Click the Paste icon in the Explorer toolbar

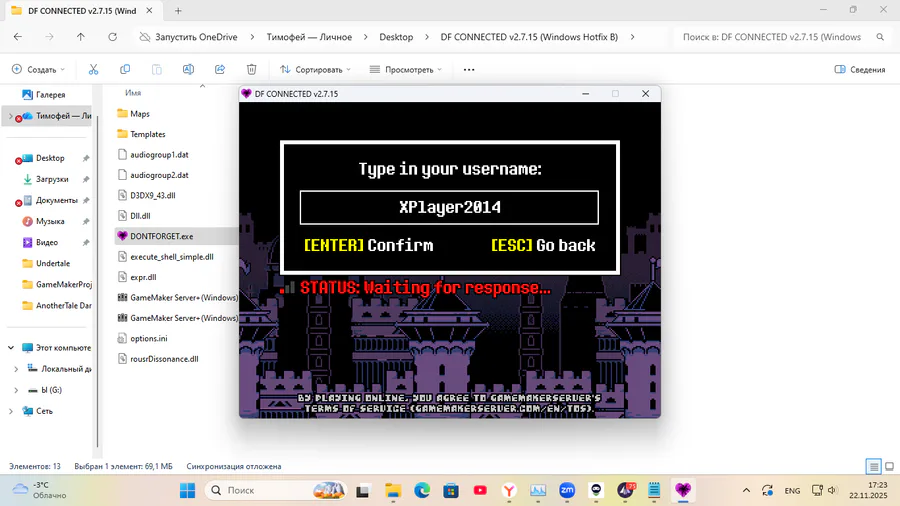(157, 69)
